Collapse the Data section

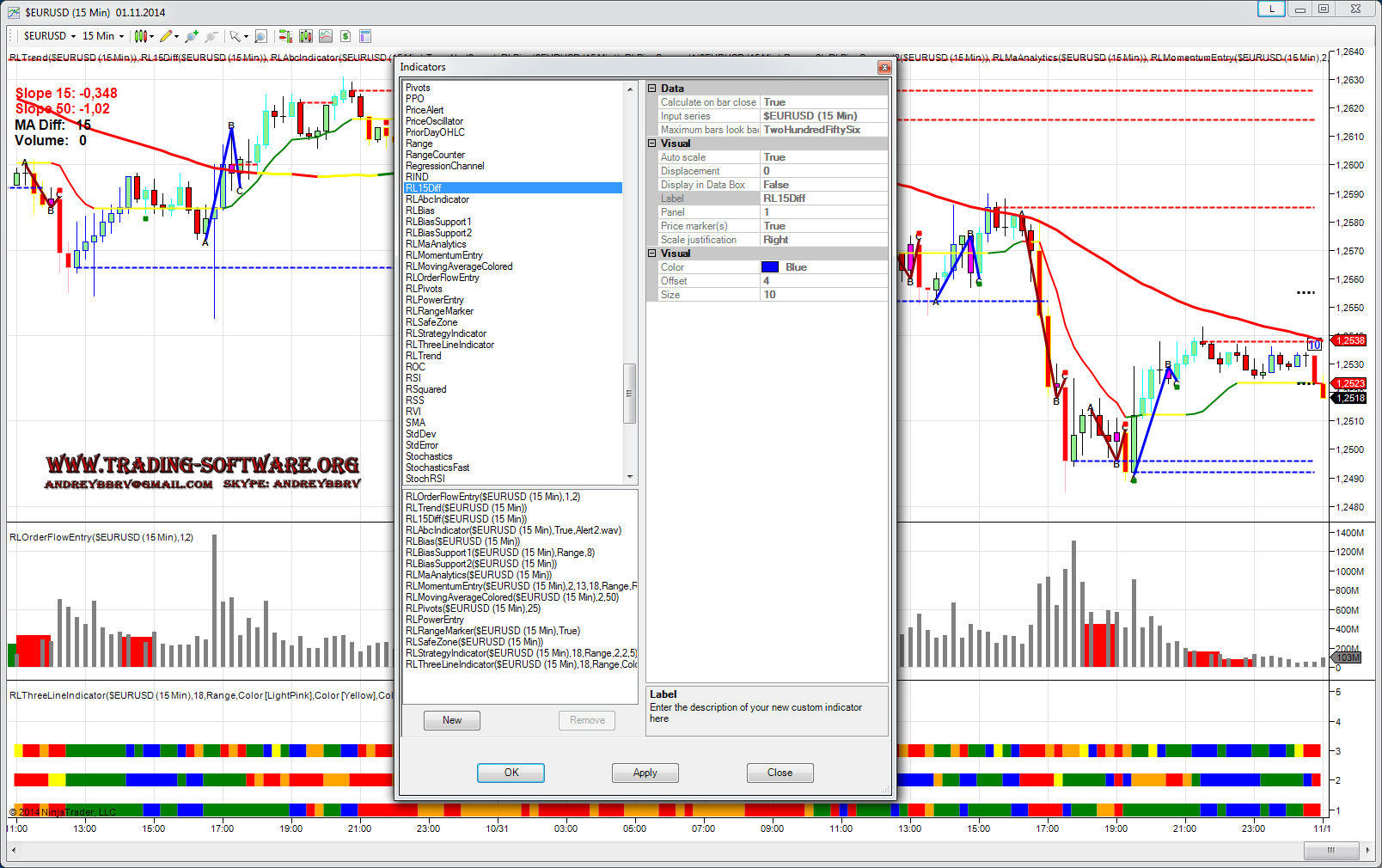[652, 89]
